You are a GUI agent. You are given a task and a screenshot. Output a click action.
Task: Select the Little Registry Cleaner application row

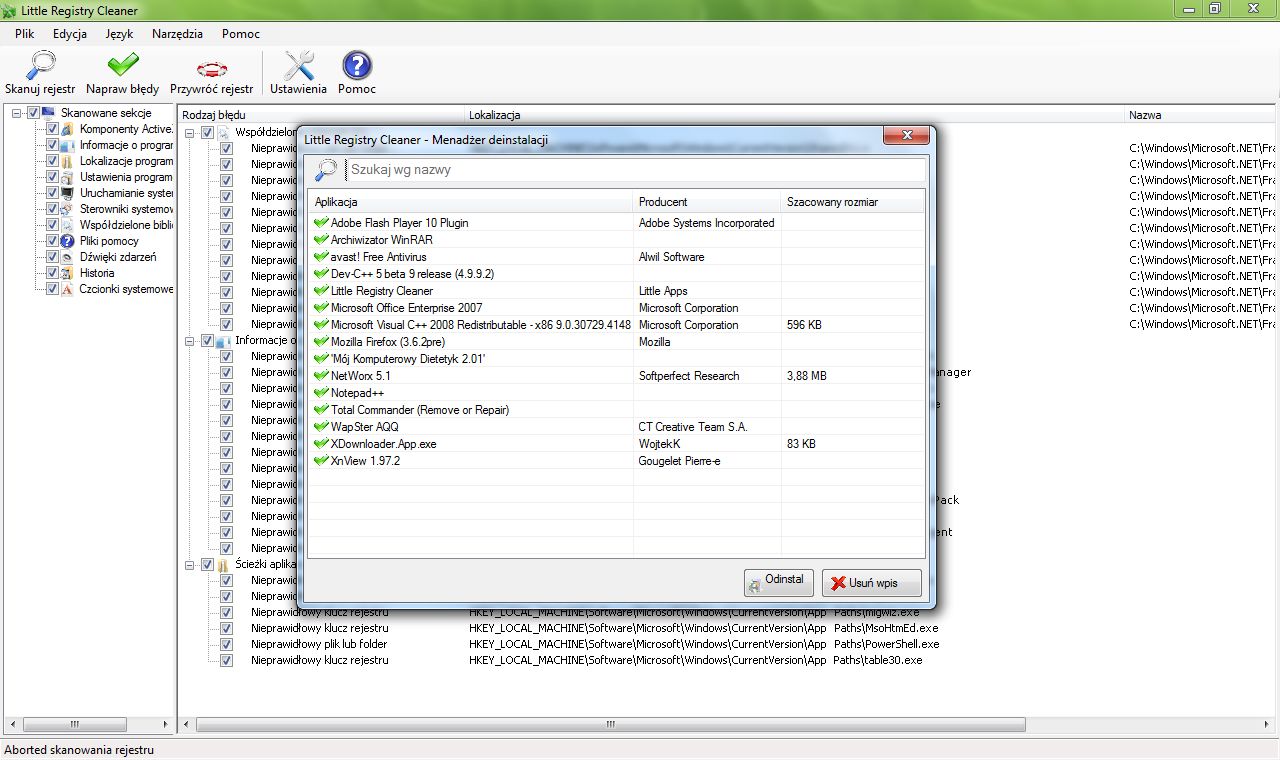617,291
